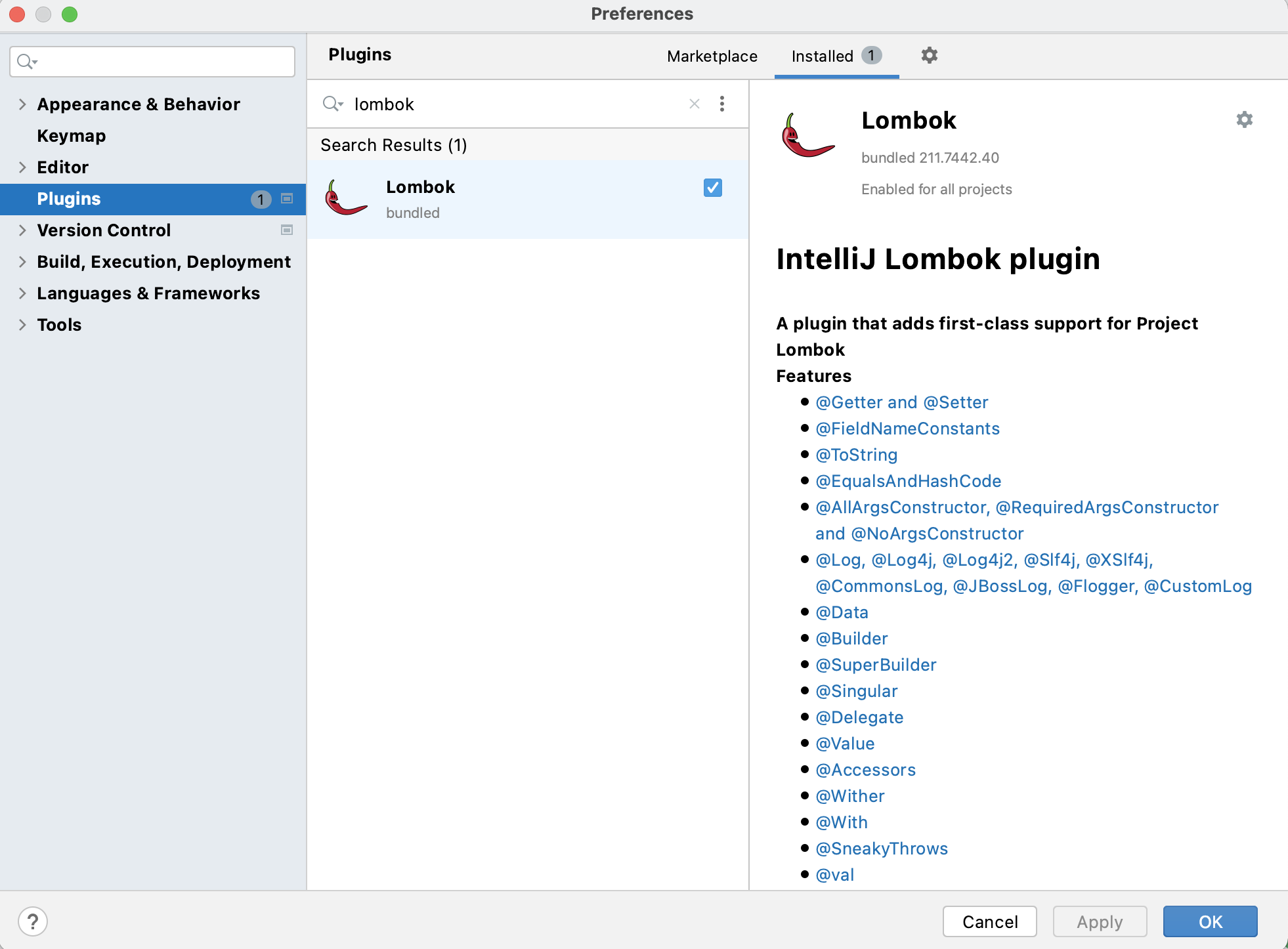Open the plugin search options three-dot menu

[721, 104]
